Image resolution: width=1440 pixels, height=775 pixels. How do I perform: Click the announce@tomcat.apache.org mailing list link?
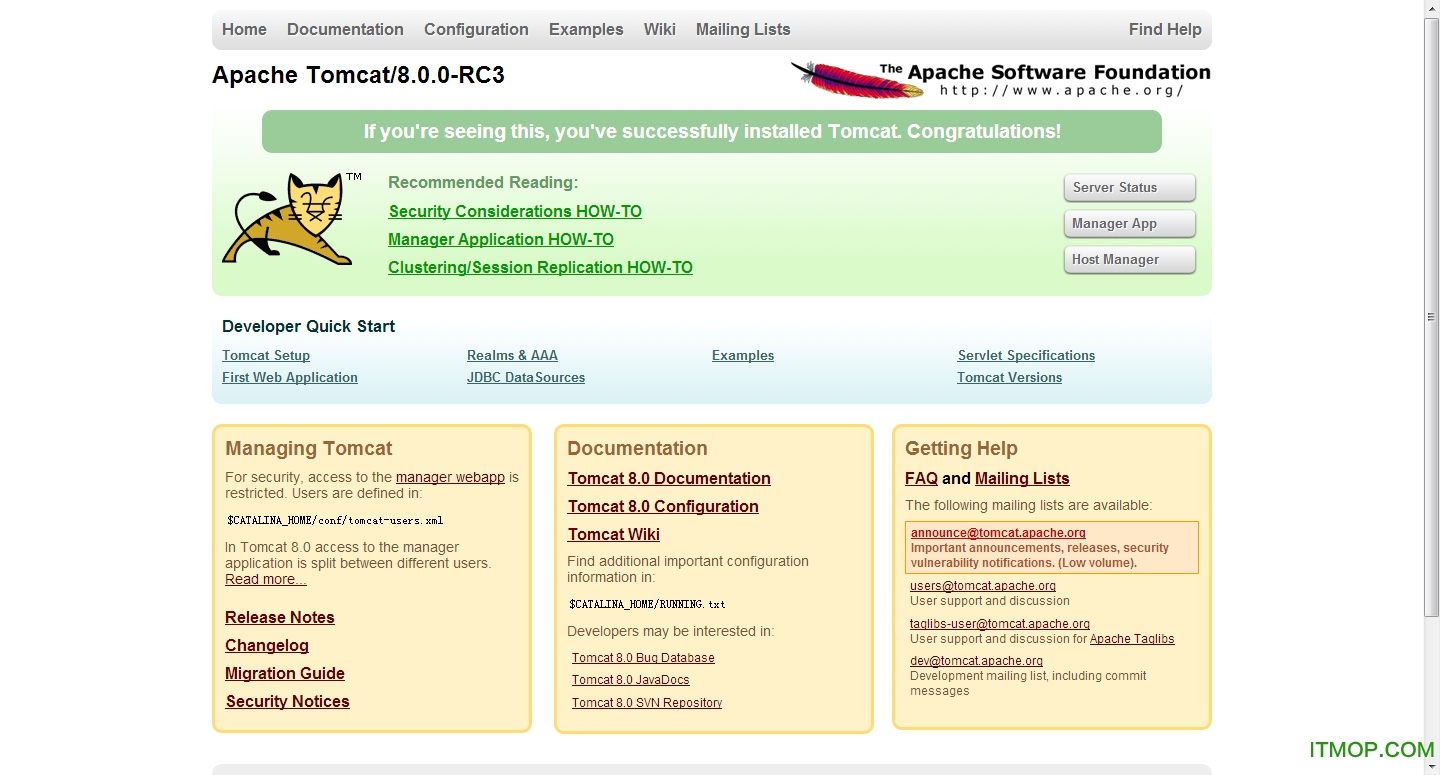[x=998, y=533]
